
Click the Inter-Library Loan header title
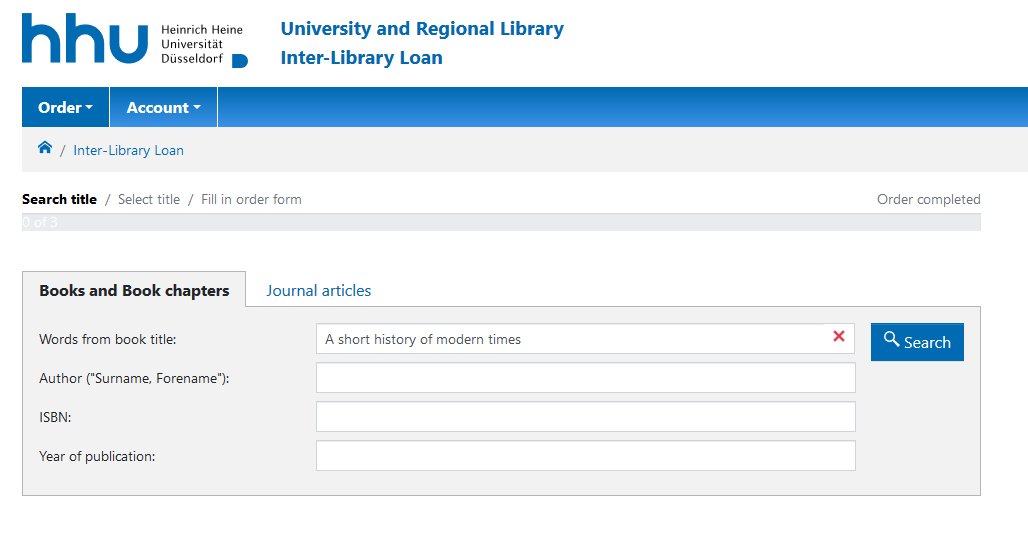(361, 57)
